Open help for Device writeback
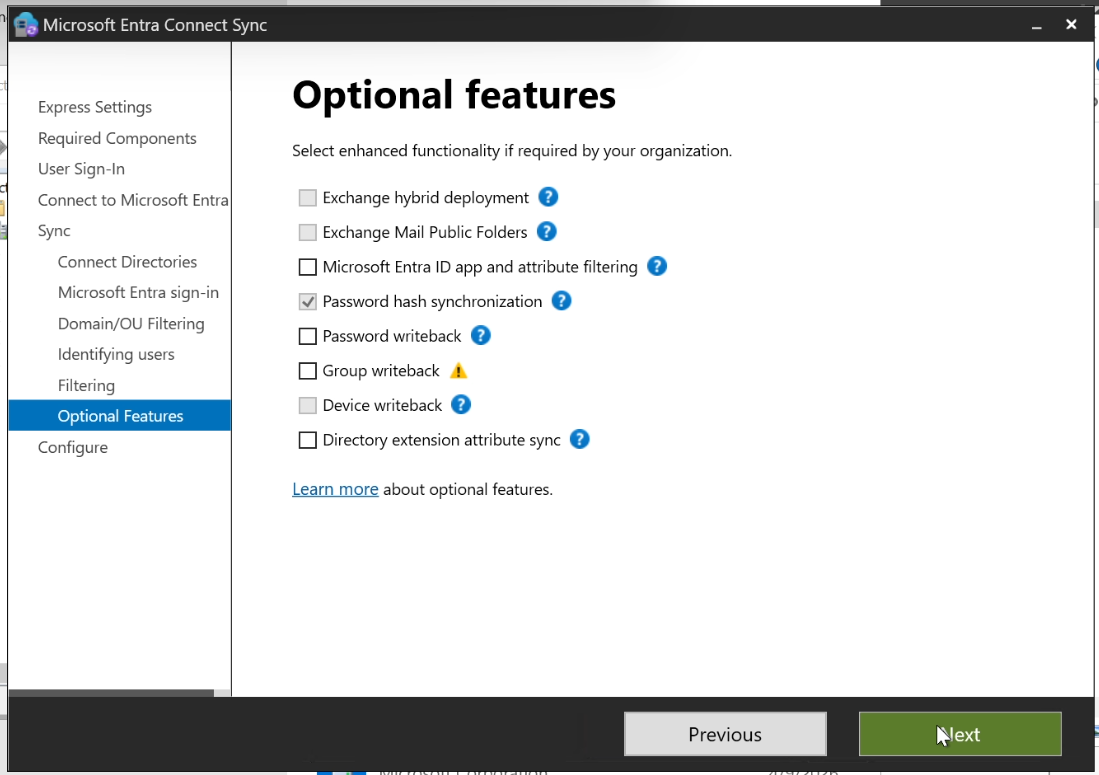Image resolution: width=1099 pixels, height=775 pixels. 460,404
